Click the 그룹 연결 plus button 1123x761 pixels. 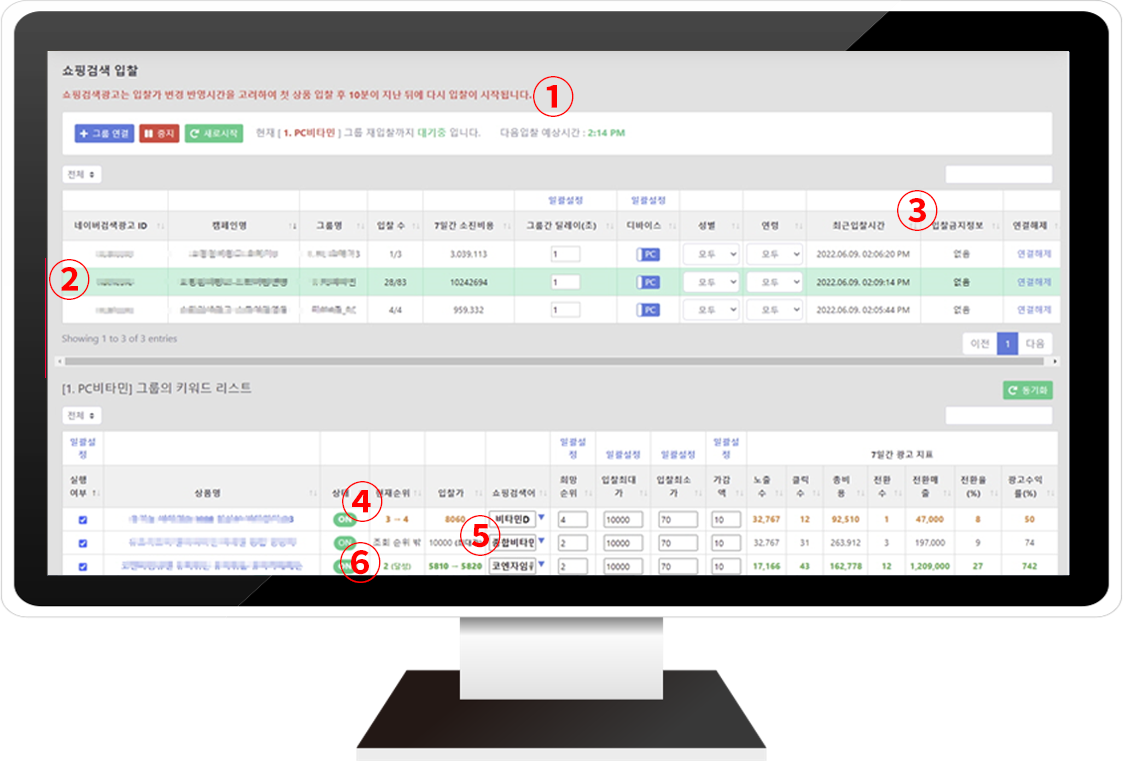(104, 133)
